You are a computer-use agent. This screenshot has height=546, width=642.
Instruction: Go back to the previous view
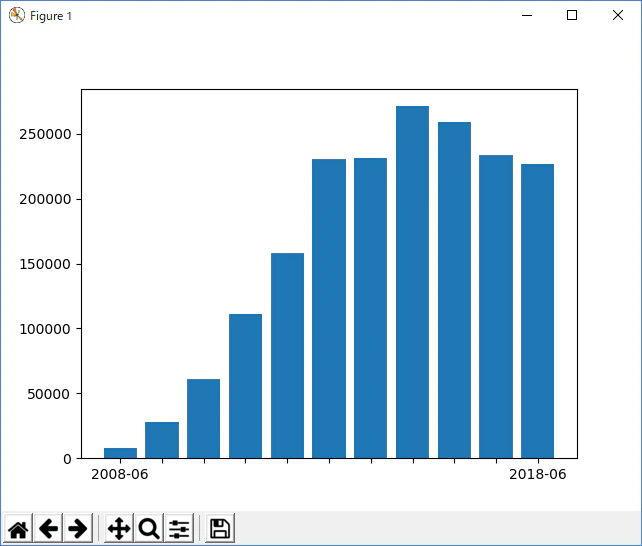(x=48, y=528)
